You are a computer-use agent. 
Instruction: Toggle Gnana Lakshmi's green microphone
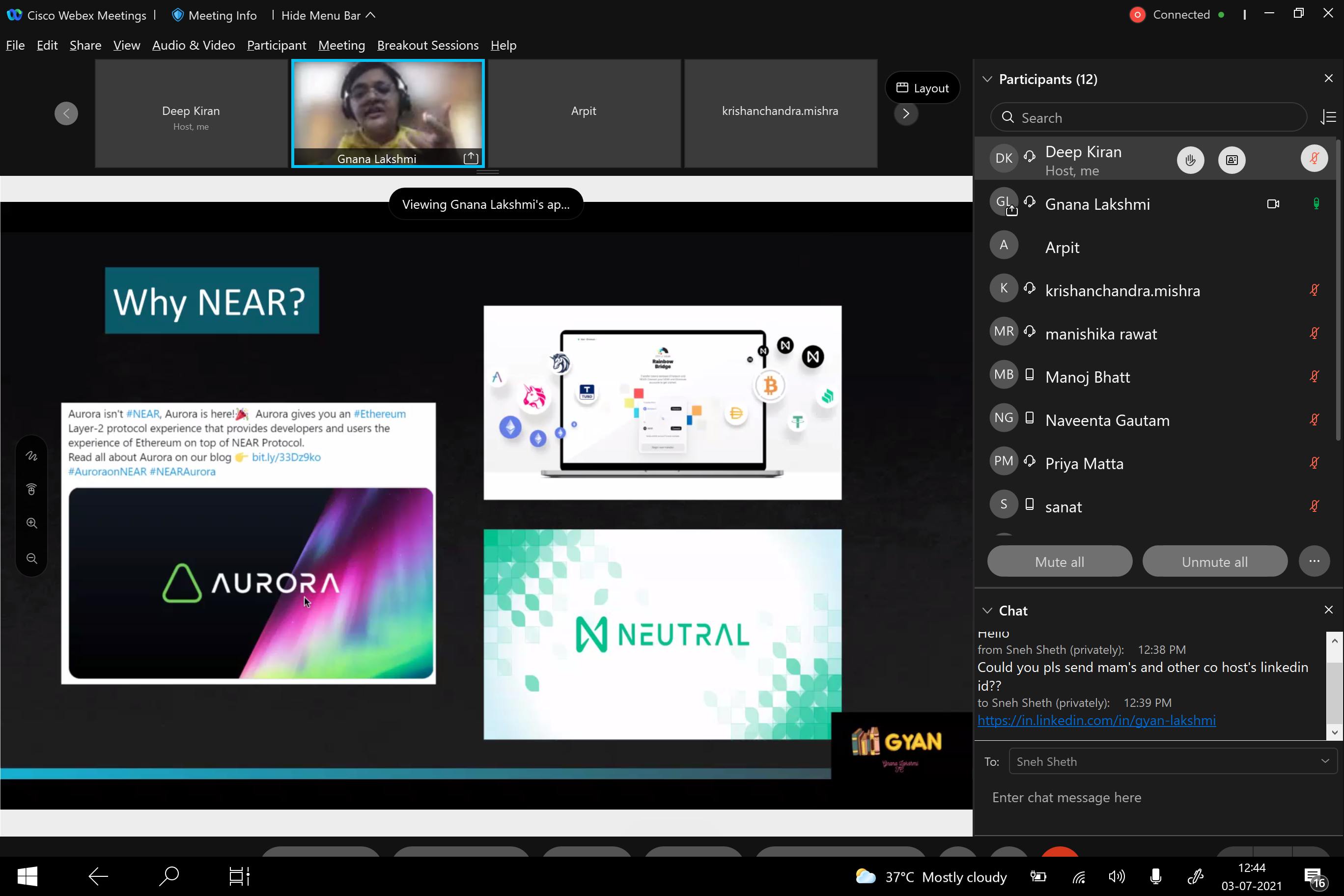pos(1316,203)
